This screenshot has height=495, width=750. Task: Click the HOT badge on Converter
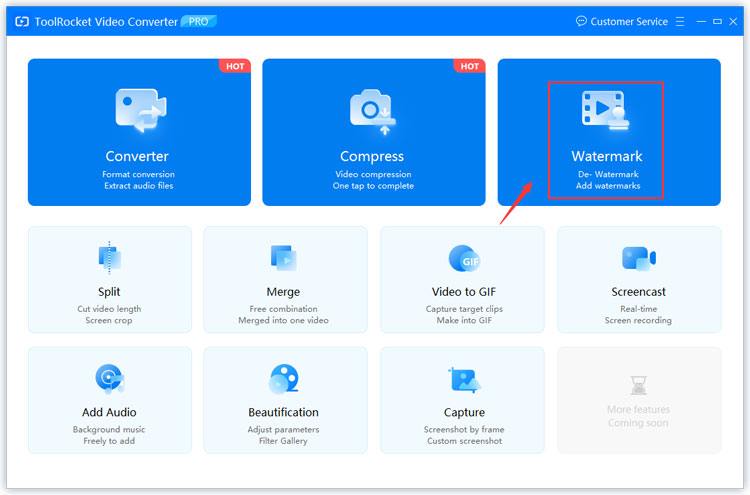click(x=235, y=66)
